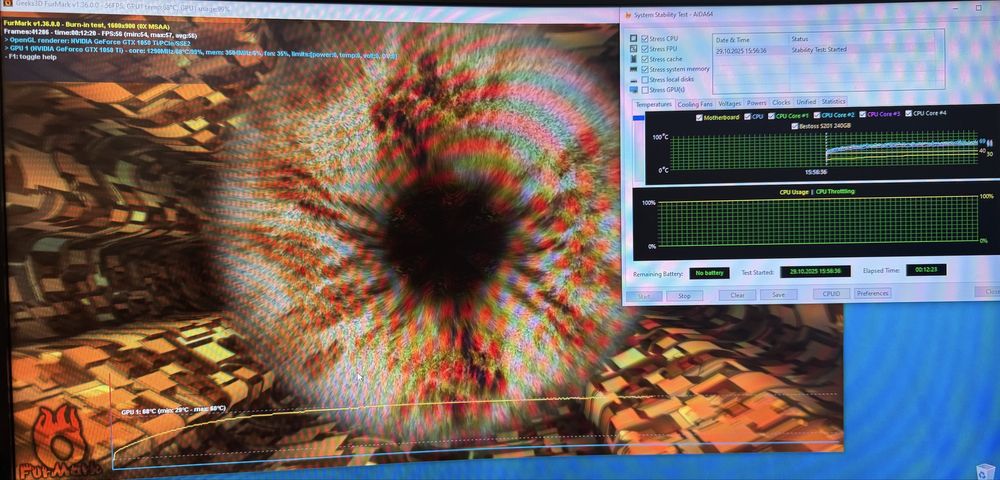Click the disk icon beside Stress local disks

click(633, 80)
